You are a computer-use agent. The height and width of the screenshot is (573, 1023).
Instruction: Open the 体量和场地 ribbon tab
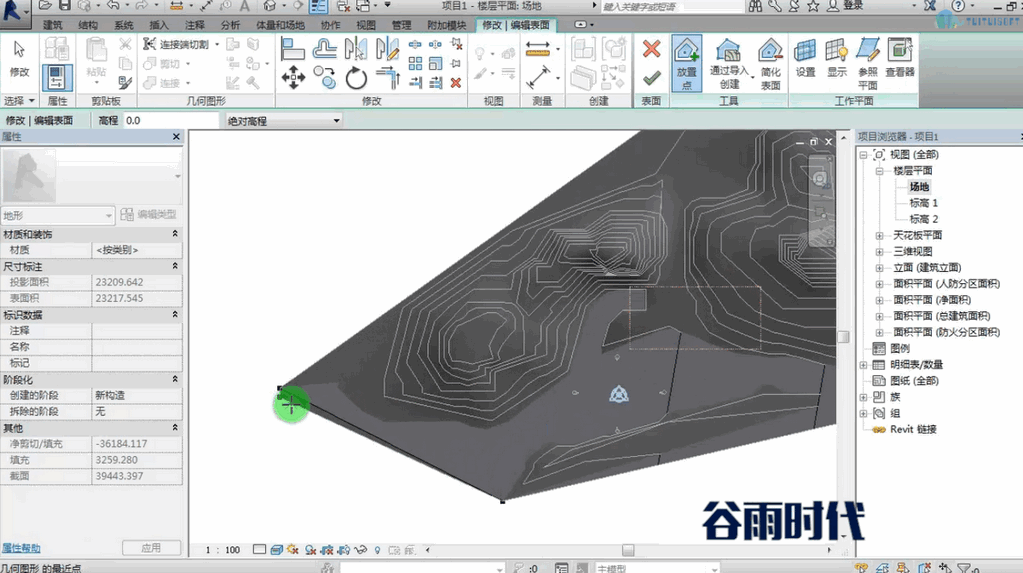pyautogui.click(x=280, y=25)
